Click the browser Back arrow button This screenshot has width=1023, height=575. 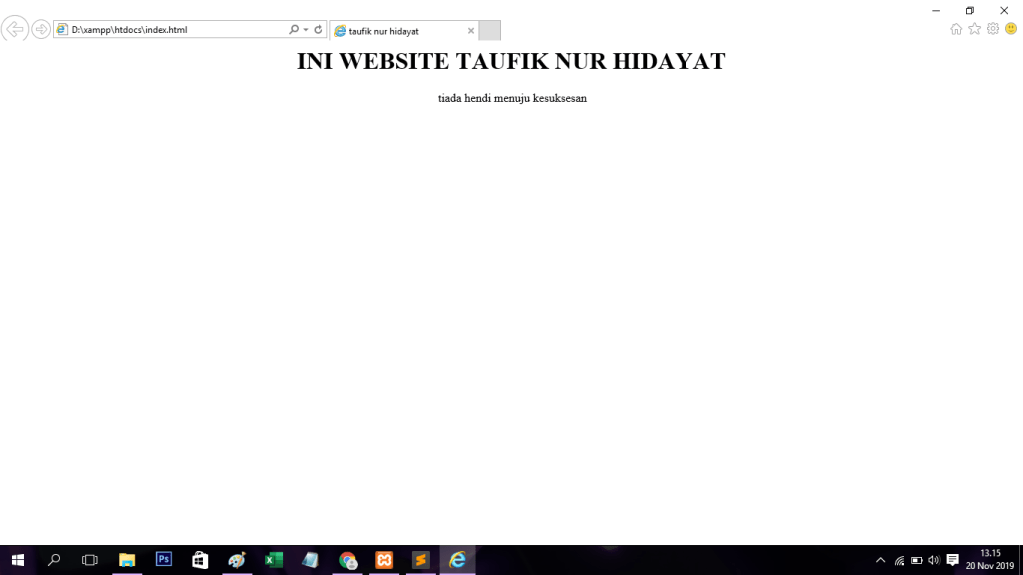(x=15, y=29)
